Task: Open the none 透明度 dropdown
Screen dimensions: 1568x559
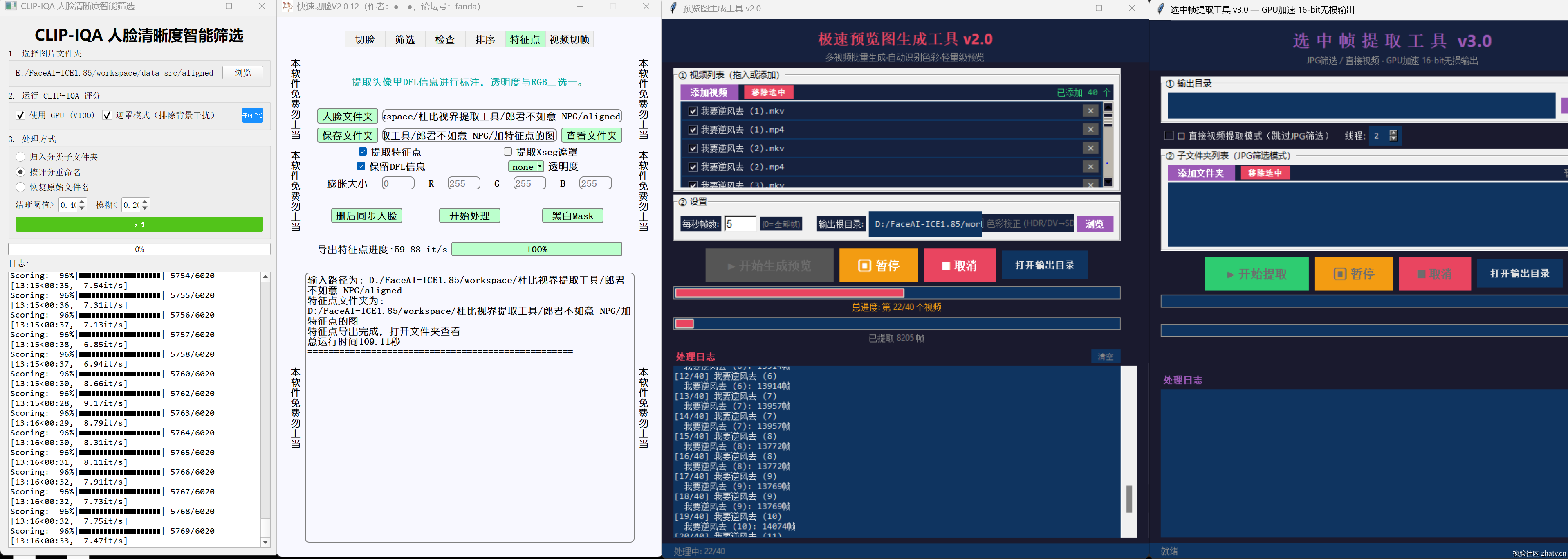Action: point(526,167)
